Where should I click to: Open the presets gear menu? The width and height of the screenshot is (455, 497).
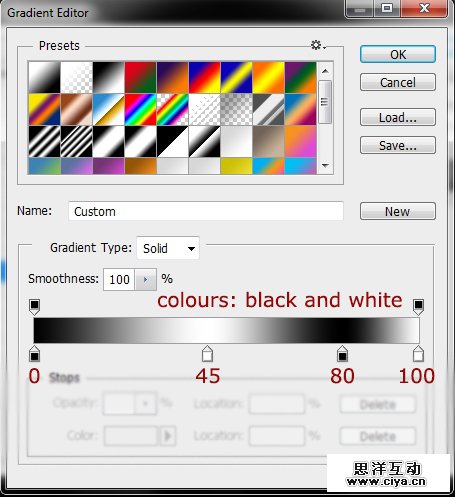pyautogui.click(x=318, y=45)
